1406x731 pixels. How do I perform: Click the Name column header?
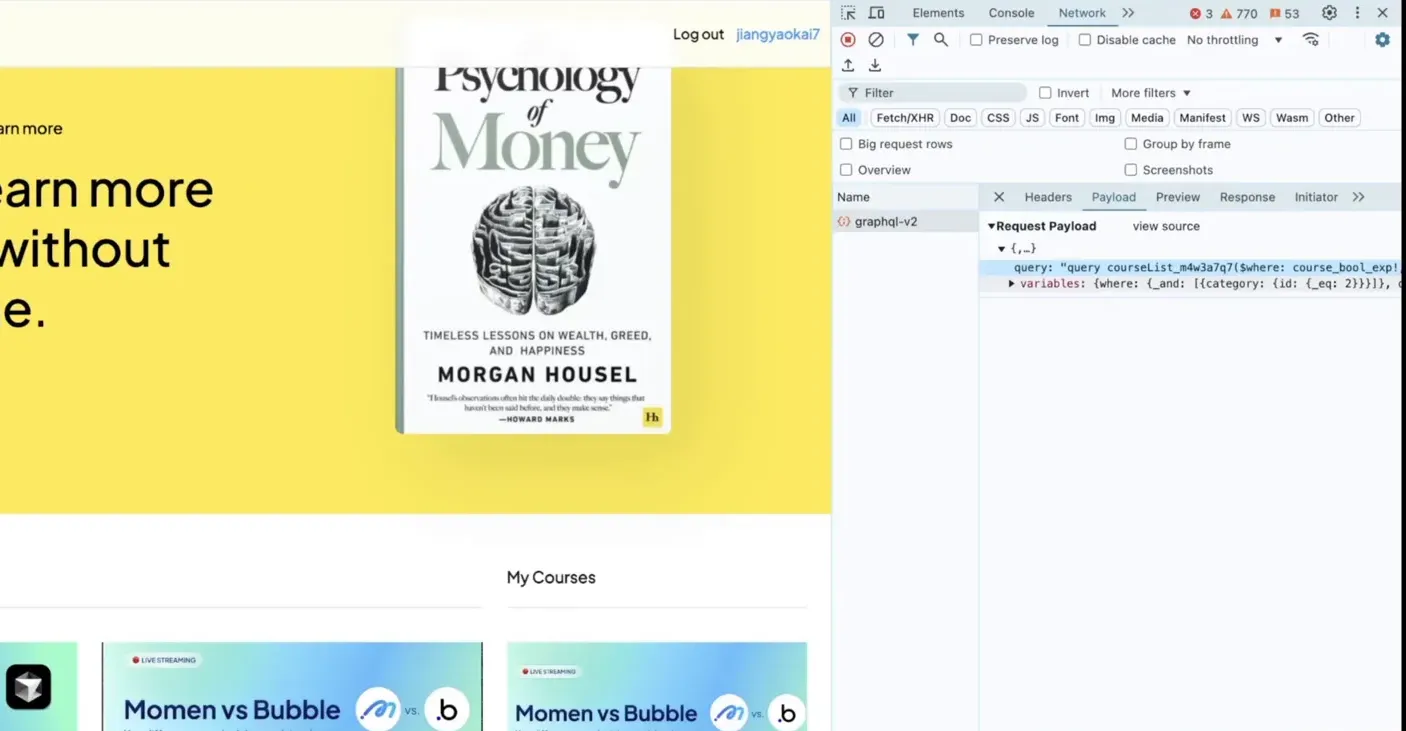click(x=906, y=197)
